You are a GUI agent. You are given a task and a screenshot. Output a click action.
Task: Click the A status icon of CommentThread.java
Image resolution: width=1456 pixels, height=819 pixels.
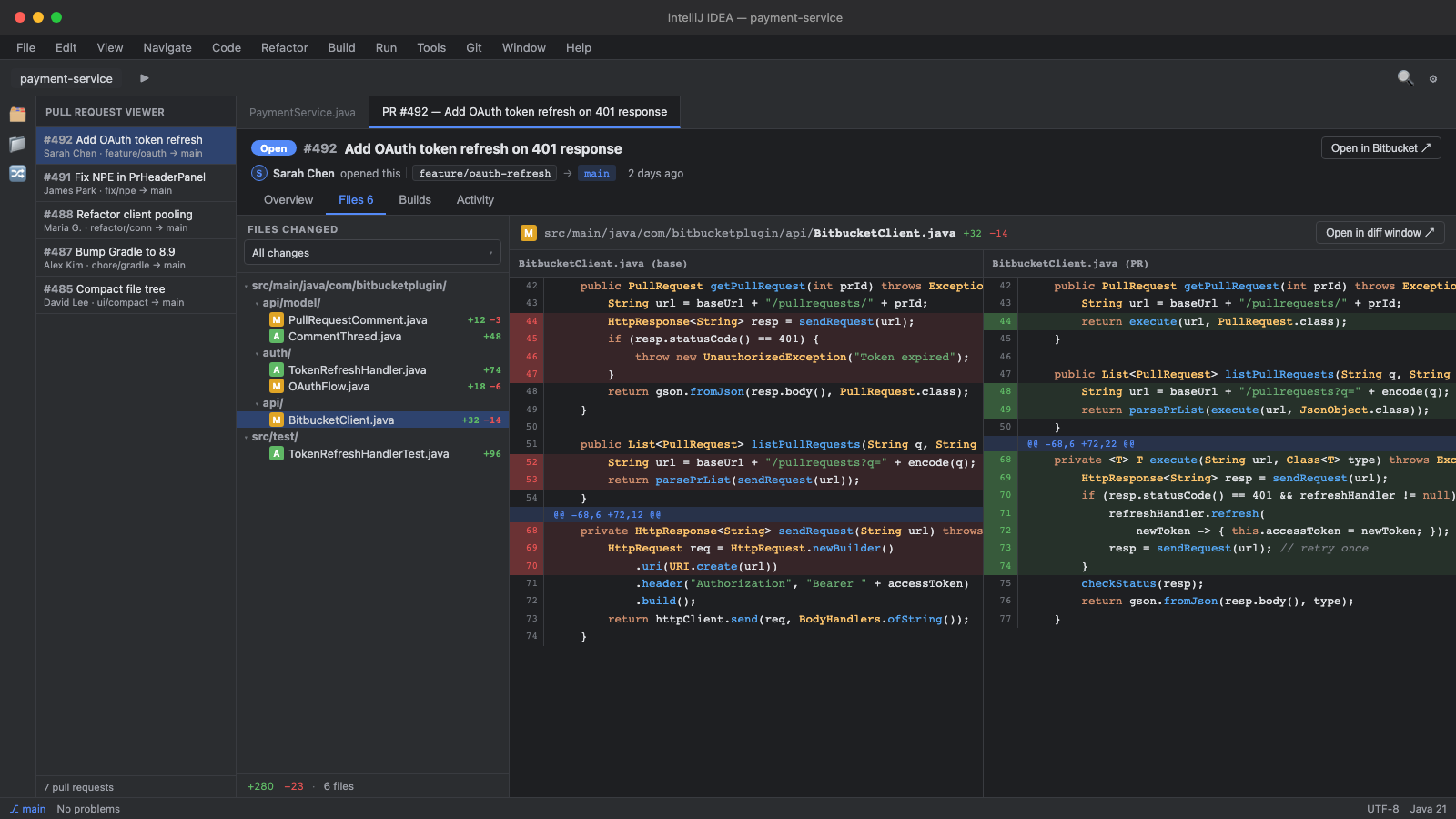tap(277, 336)
